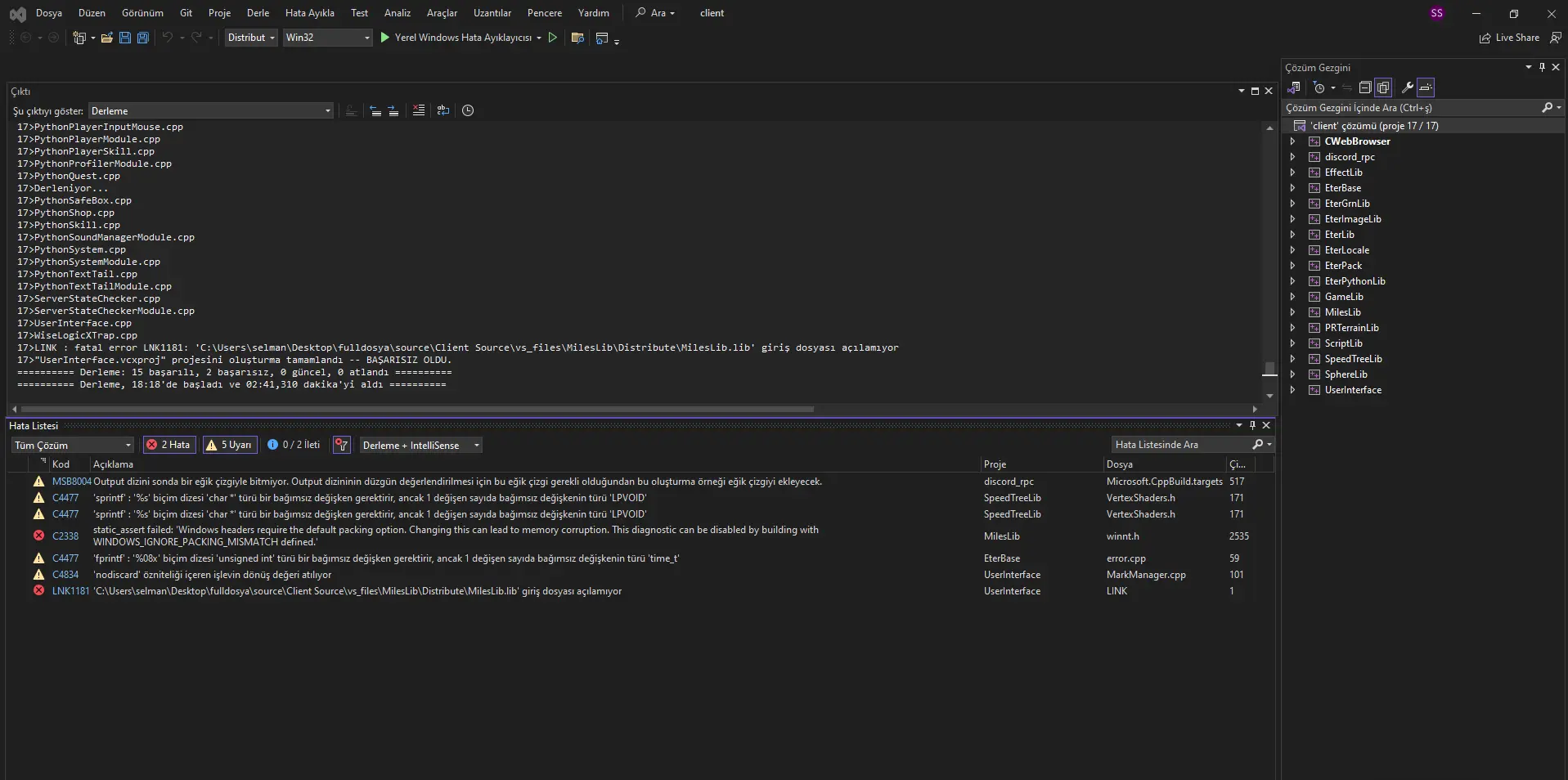Clear all output with the clear icon

(419, 110)
